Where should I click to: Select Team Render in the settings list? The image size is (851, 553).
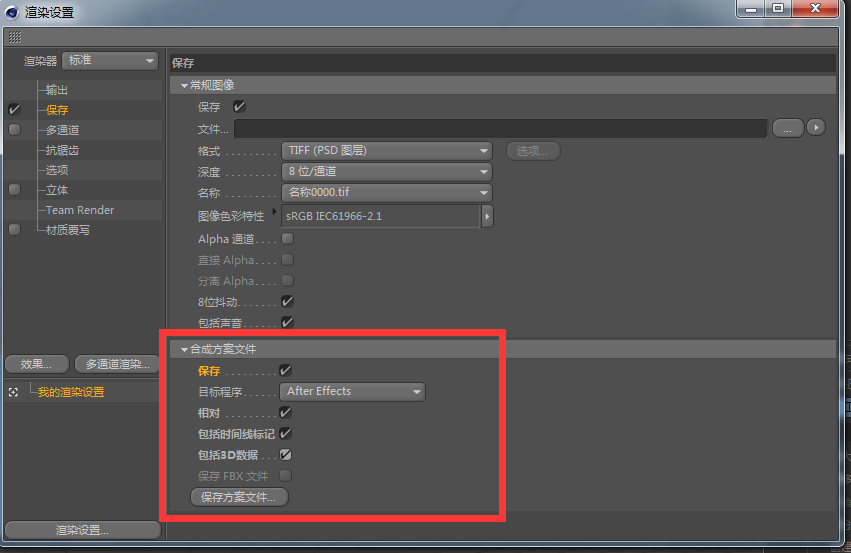[80, 210]
